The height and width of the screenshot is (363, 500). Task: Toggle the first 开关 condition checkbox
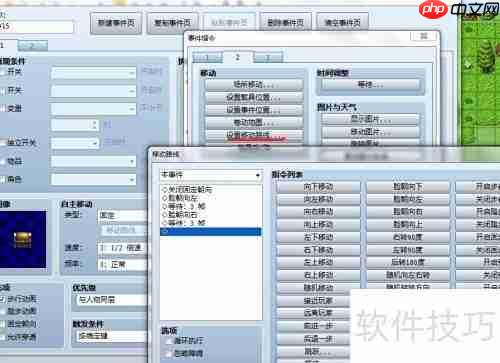tap(3, 72)
